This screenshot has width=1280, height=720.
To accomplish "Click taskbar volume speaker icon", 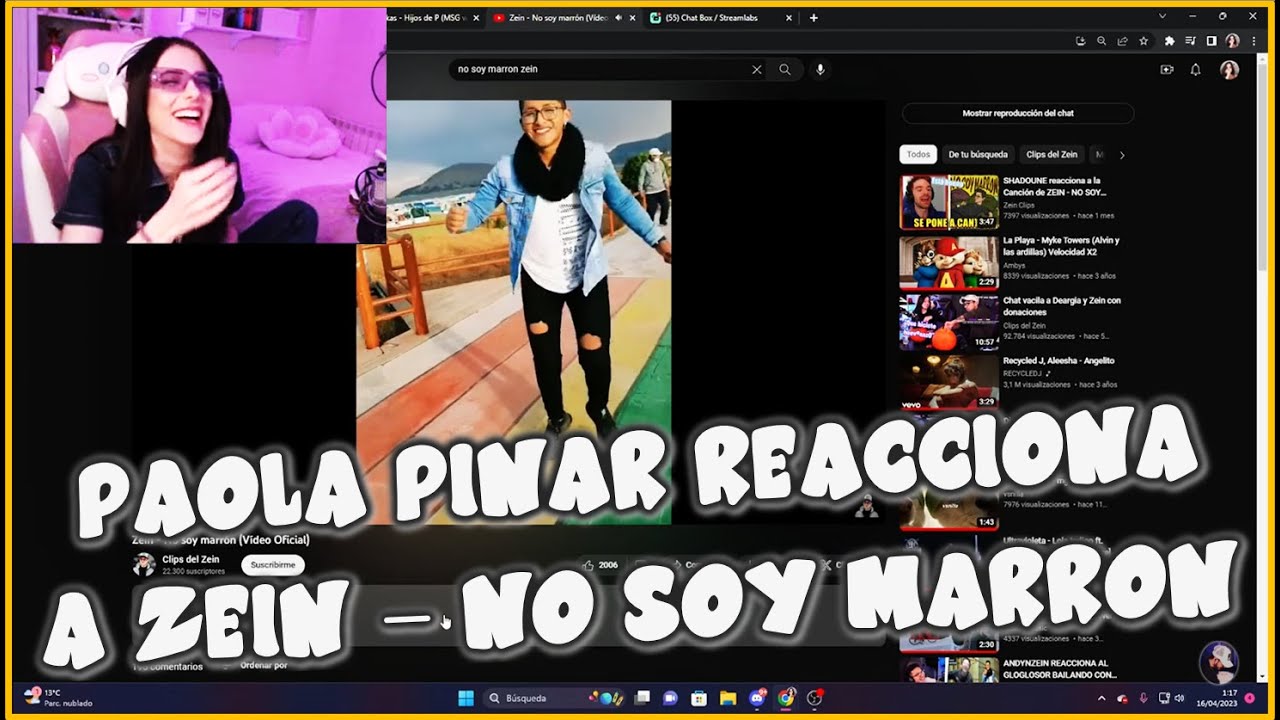I will [1179, 698].
